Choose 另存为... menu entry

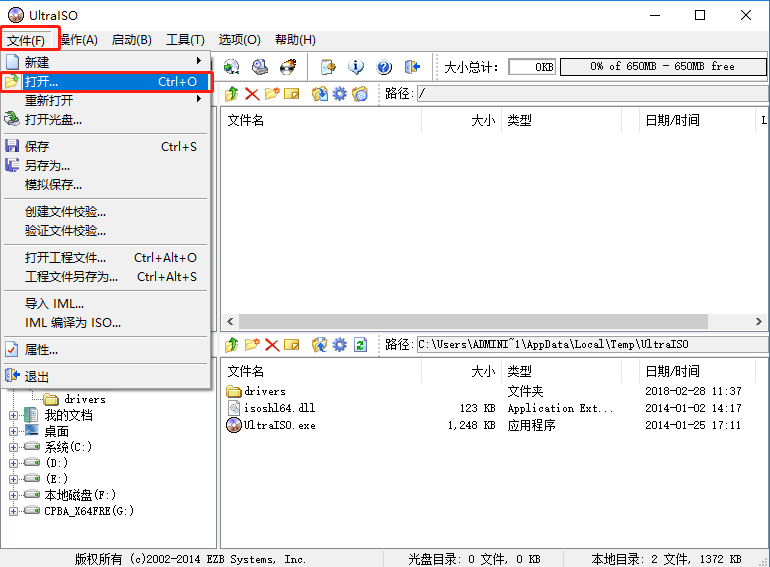106,165
